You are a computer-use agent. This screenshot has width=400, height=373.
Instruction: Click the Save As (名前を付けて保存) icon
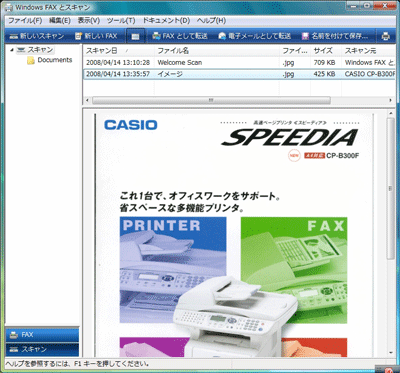[305, 36]
